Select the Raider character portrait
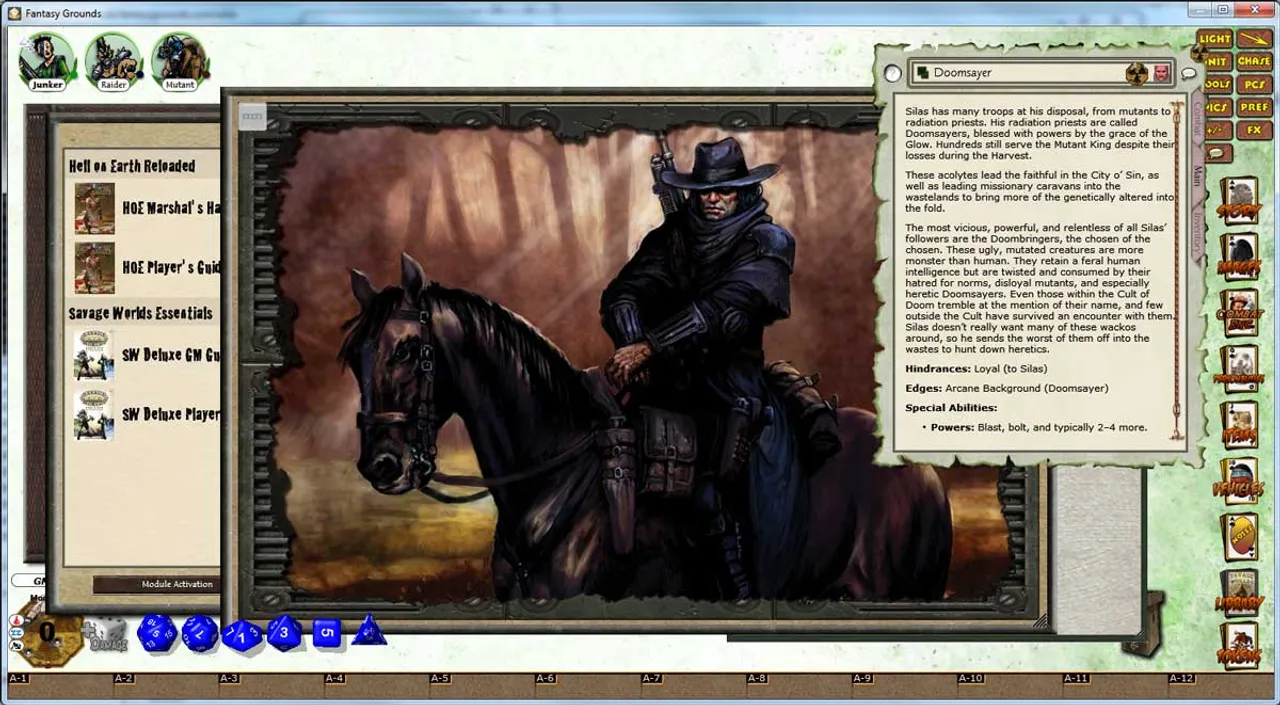1280x705 pixels. (x=113, y=62)
